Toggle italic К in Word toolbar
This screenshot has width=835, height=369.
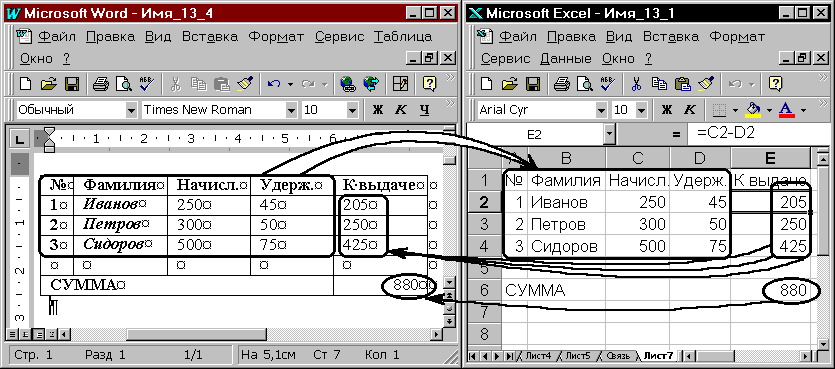pyautogui.click(x=400, y=110)
